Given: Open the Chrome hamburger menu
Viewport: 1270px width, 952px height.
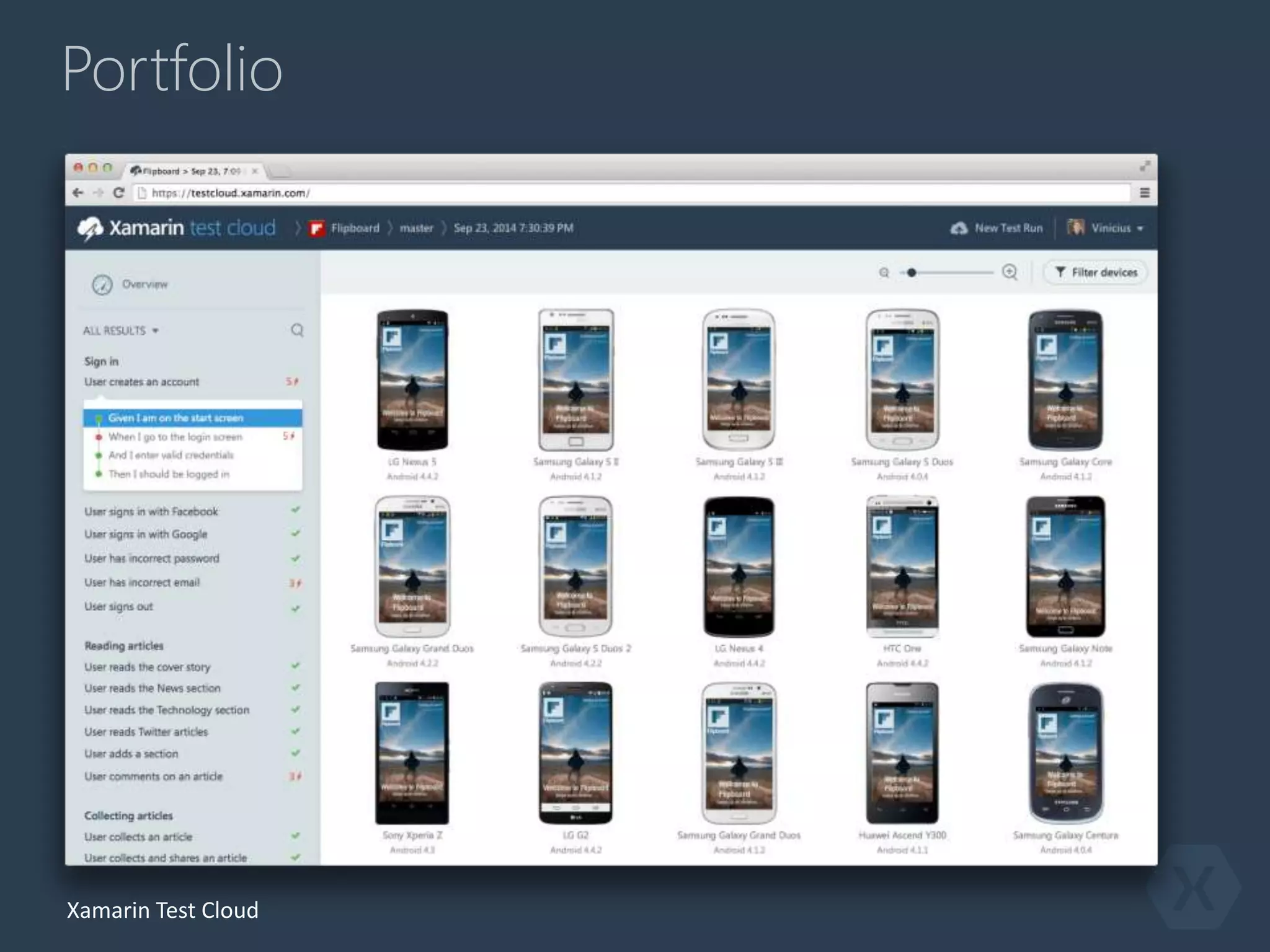Looking at the screenshot, I should click(1145, 193).
